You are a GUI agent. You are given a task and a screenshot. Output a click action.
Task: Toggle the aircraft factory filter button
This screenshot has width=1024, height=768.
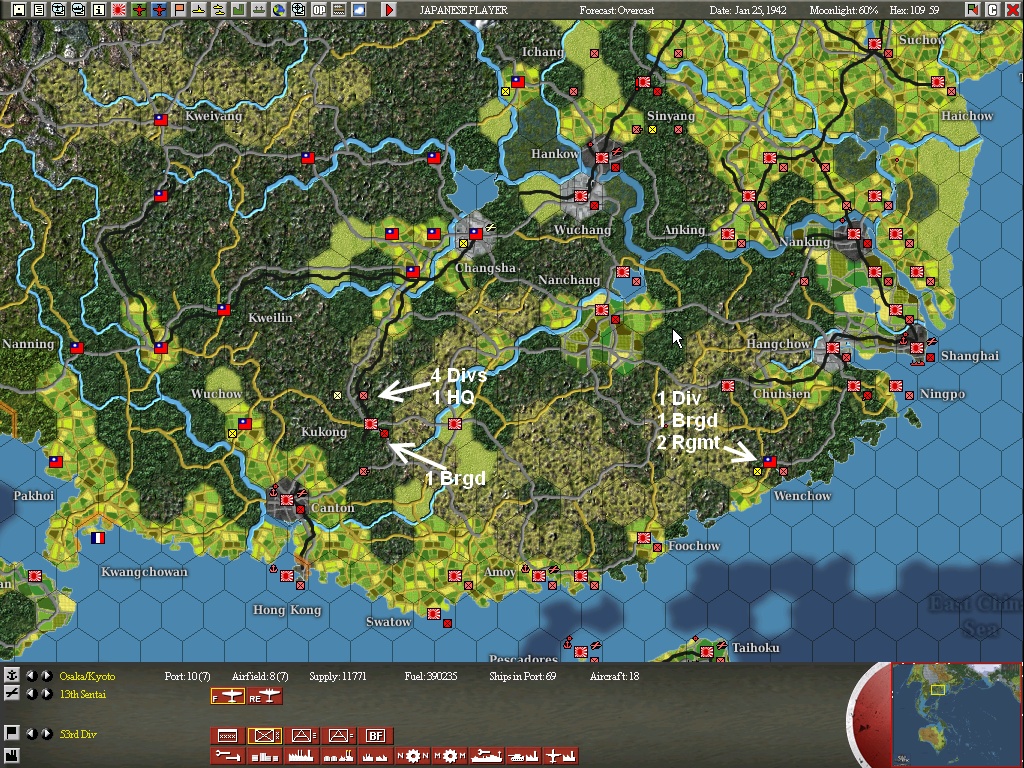pos(561,756)
